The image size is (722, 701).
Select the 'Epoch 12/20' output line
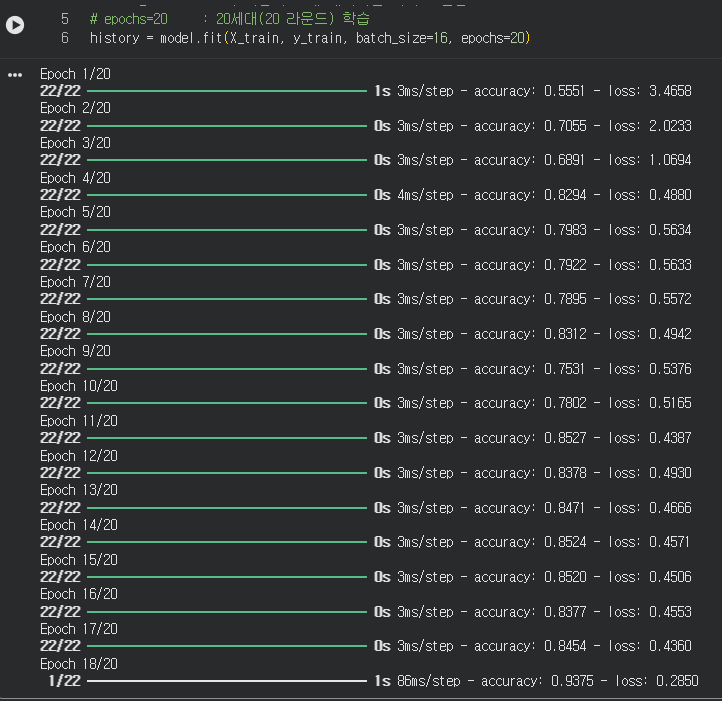[79, 456]
